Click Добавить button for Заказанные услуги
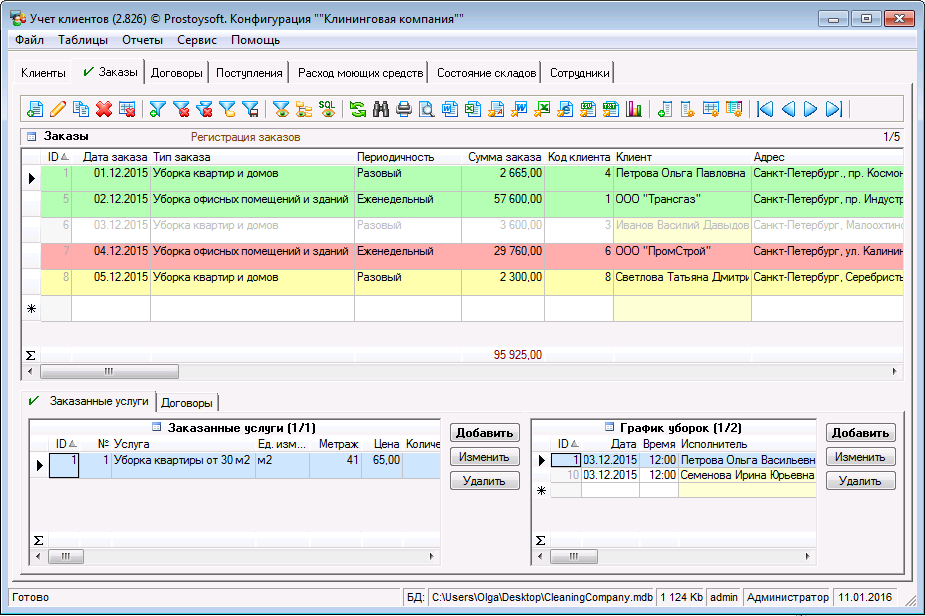The width and height of the screenshot is (925, 616). [x=484, y=433]
